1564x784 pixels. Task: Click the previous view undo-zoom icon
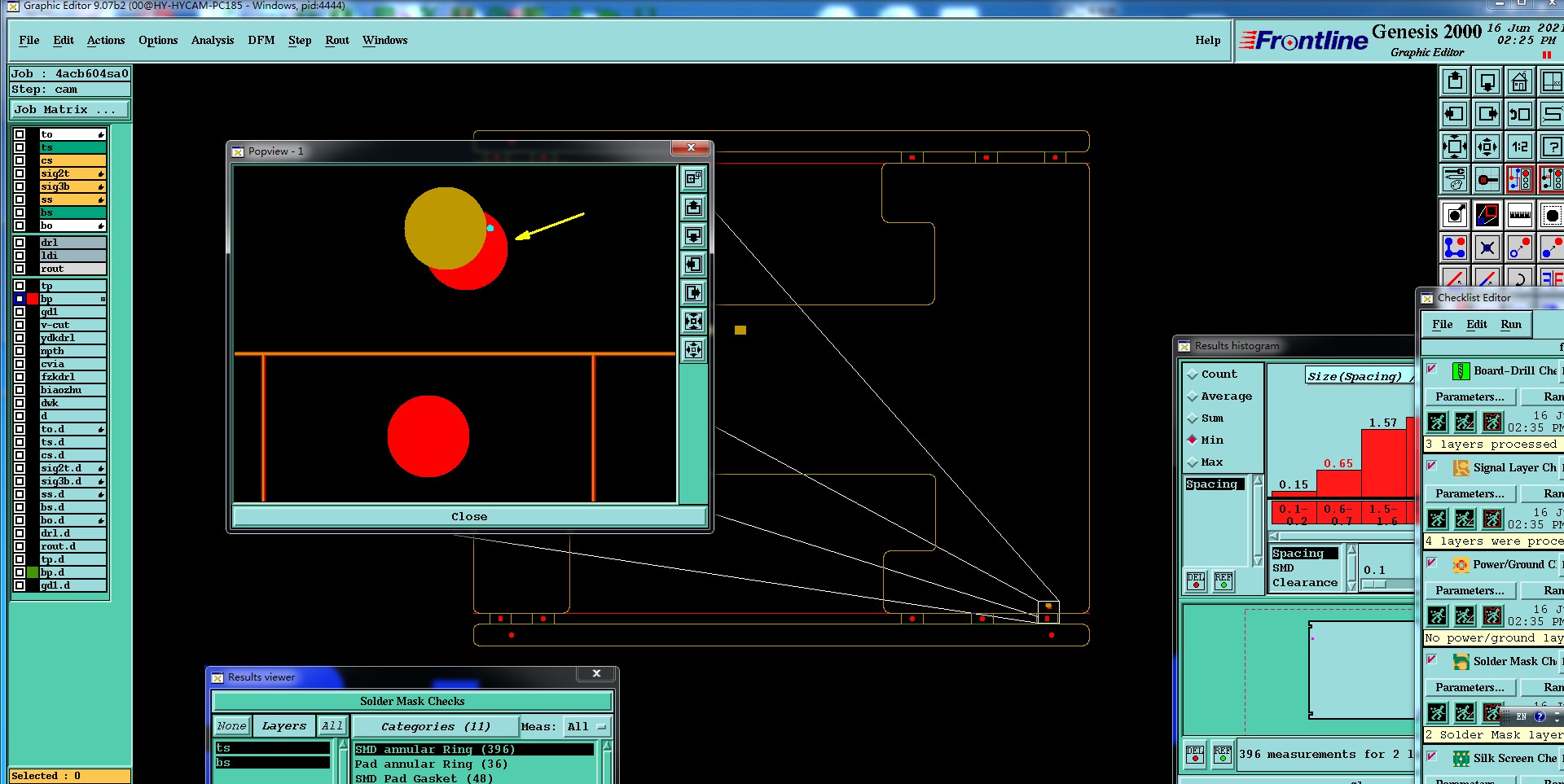1520,114
